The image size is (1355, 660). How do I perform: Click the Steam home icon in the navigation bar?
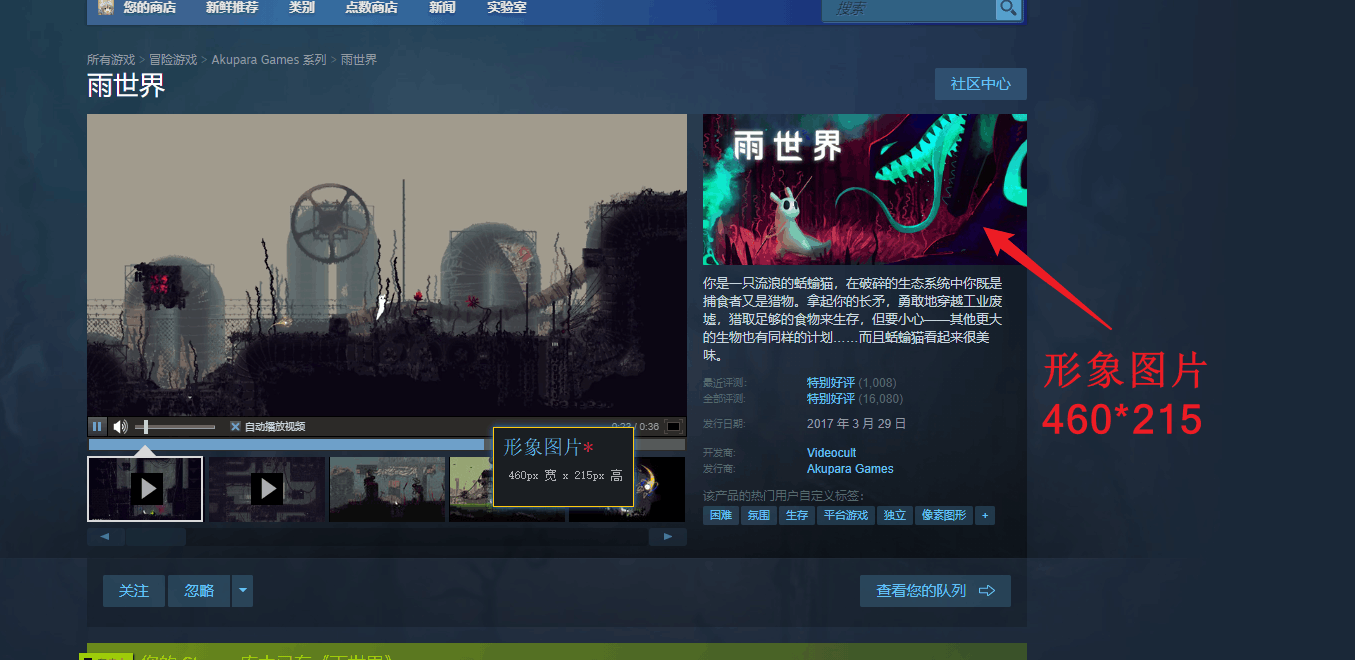coord(106,7)
